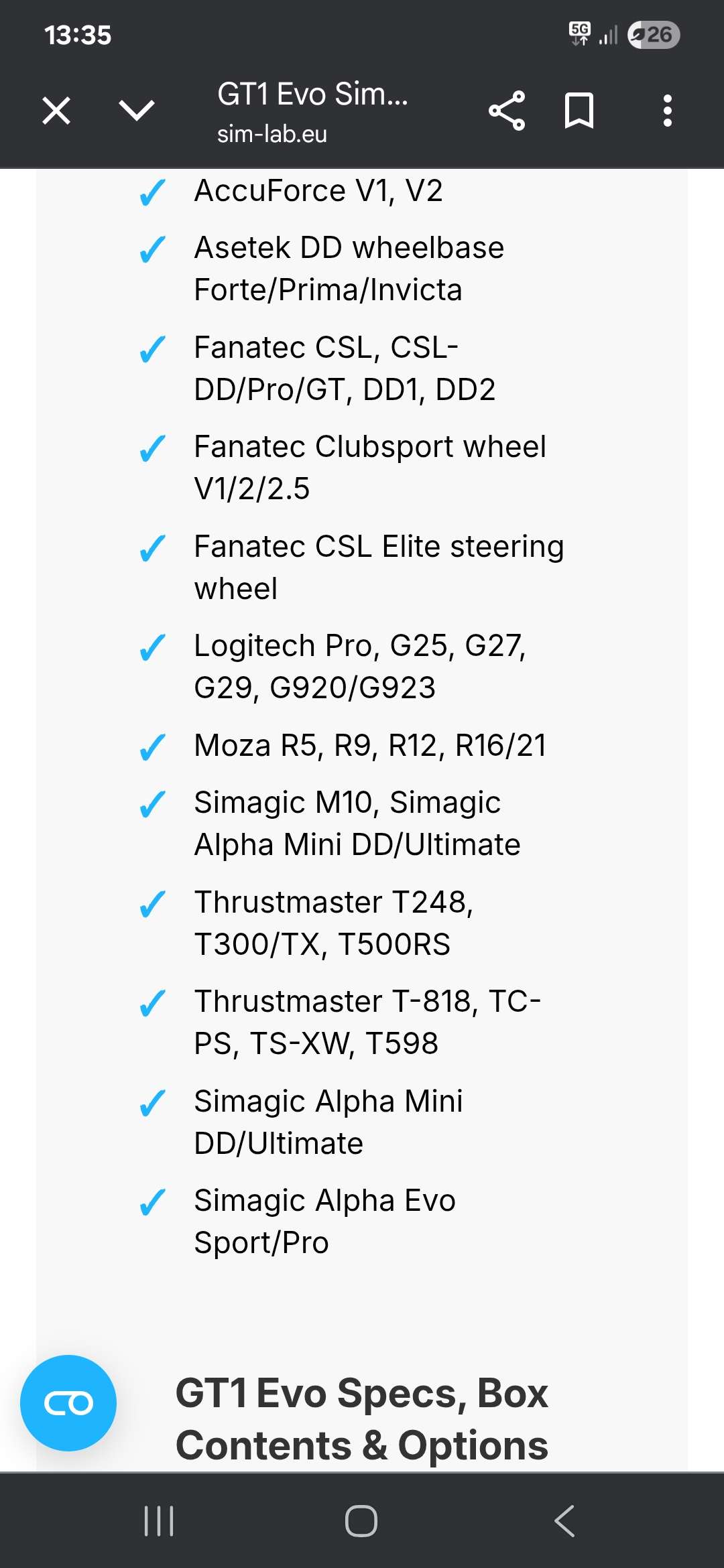Screen dimensions: 724x1568
Task: Select the Simagic Alpha Evo Sport/Pro entry
Action: point(324,1221)
